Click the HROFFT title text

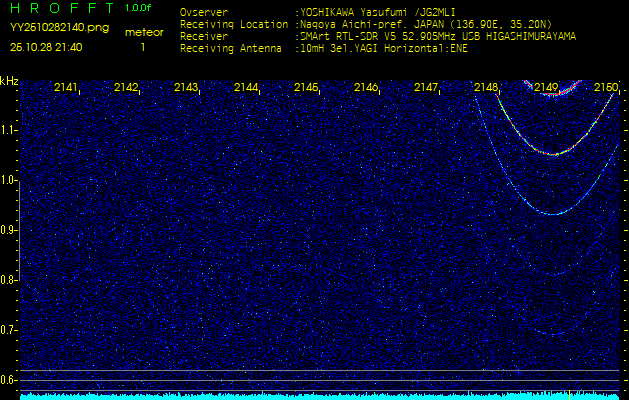pyautogui.click(x=60, y=8)
